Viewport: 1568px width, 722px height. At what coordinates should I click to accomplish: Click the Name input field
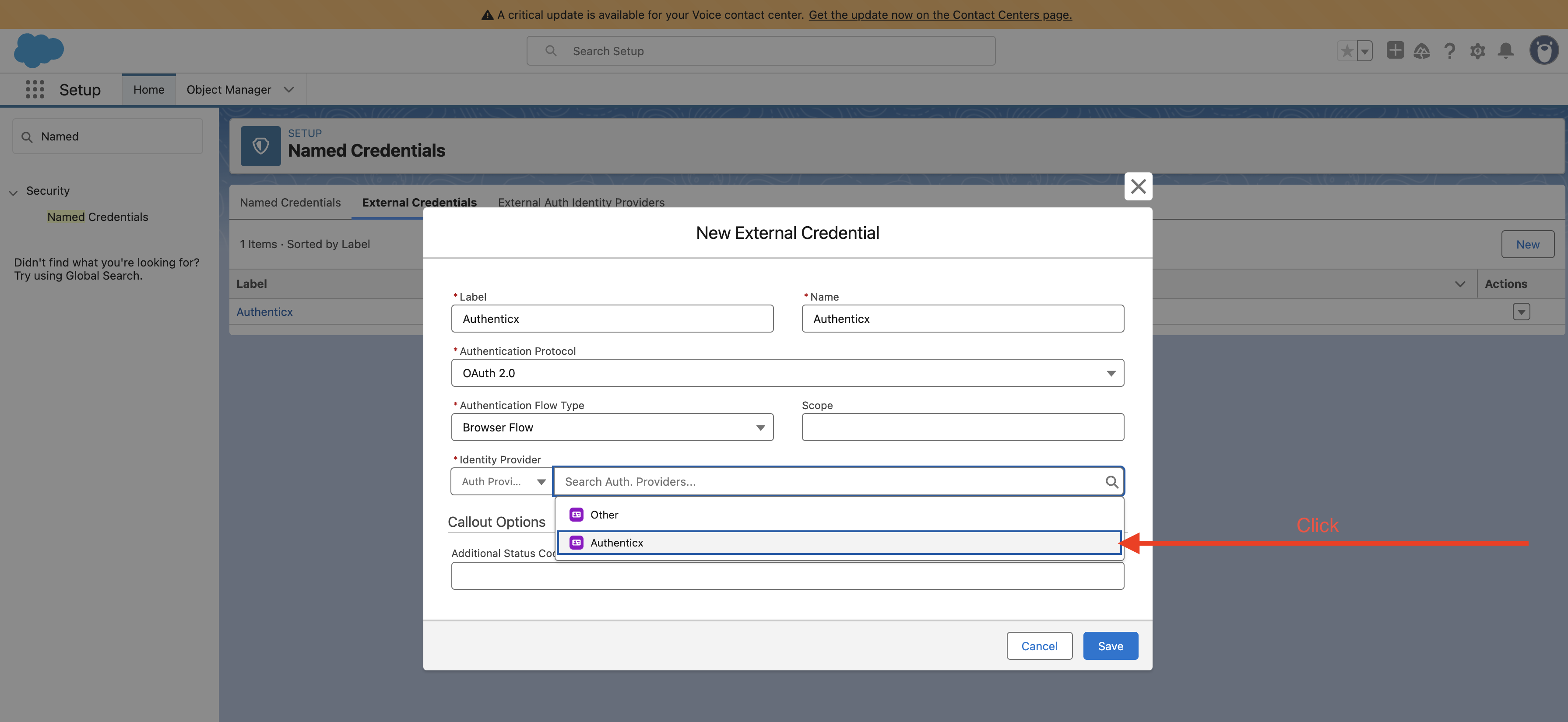(x=963, y=319)
